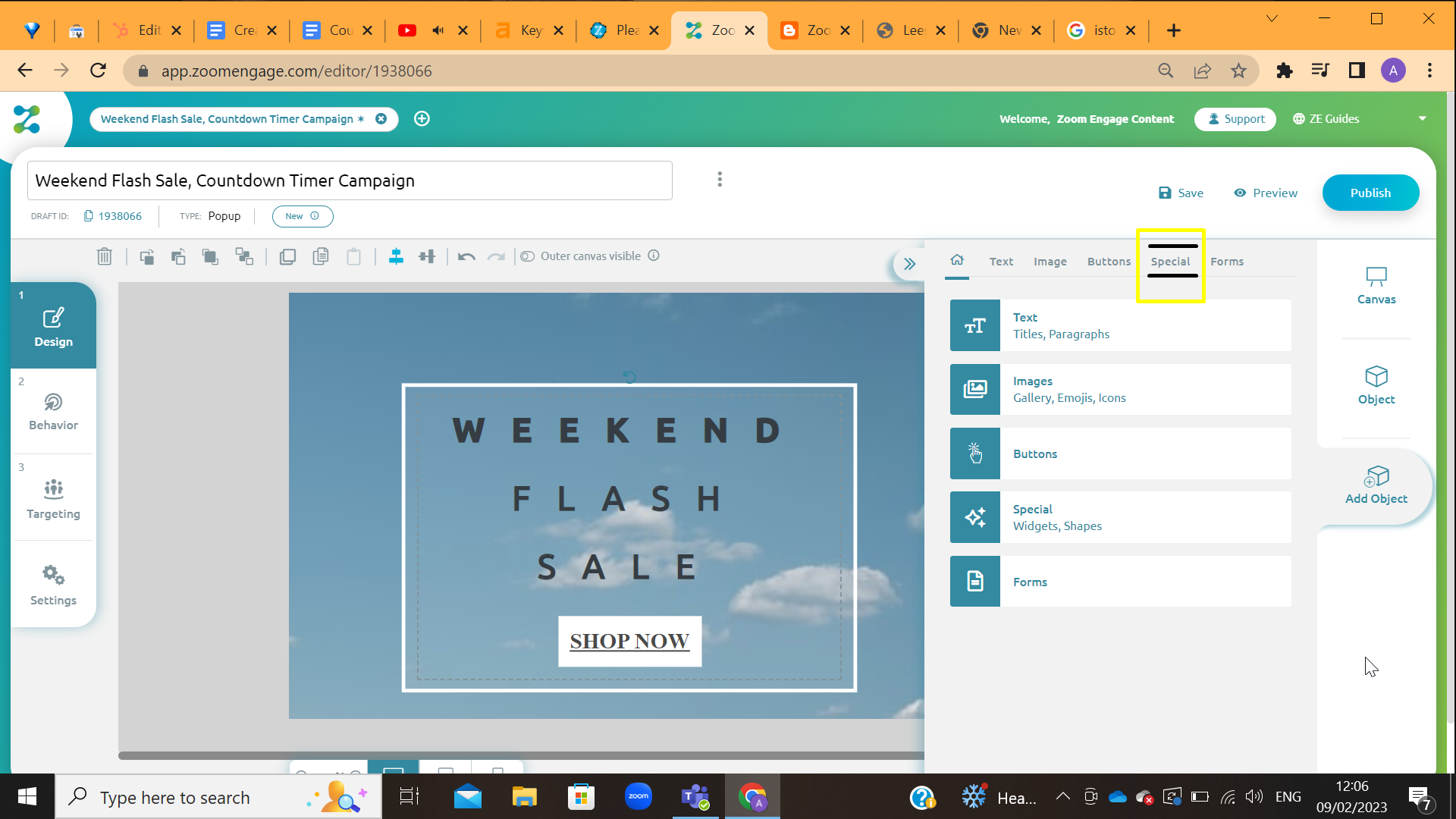The height and width of the screenshot is (819, 1456).
Task: Click the Preview link
Action: (1265, 193)
